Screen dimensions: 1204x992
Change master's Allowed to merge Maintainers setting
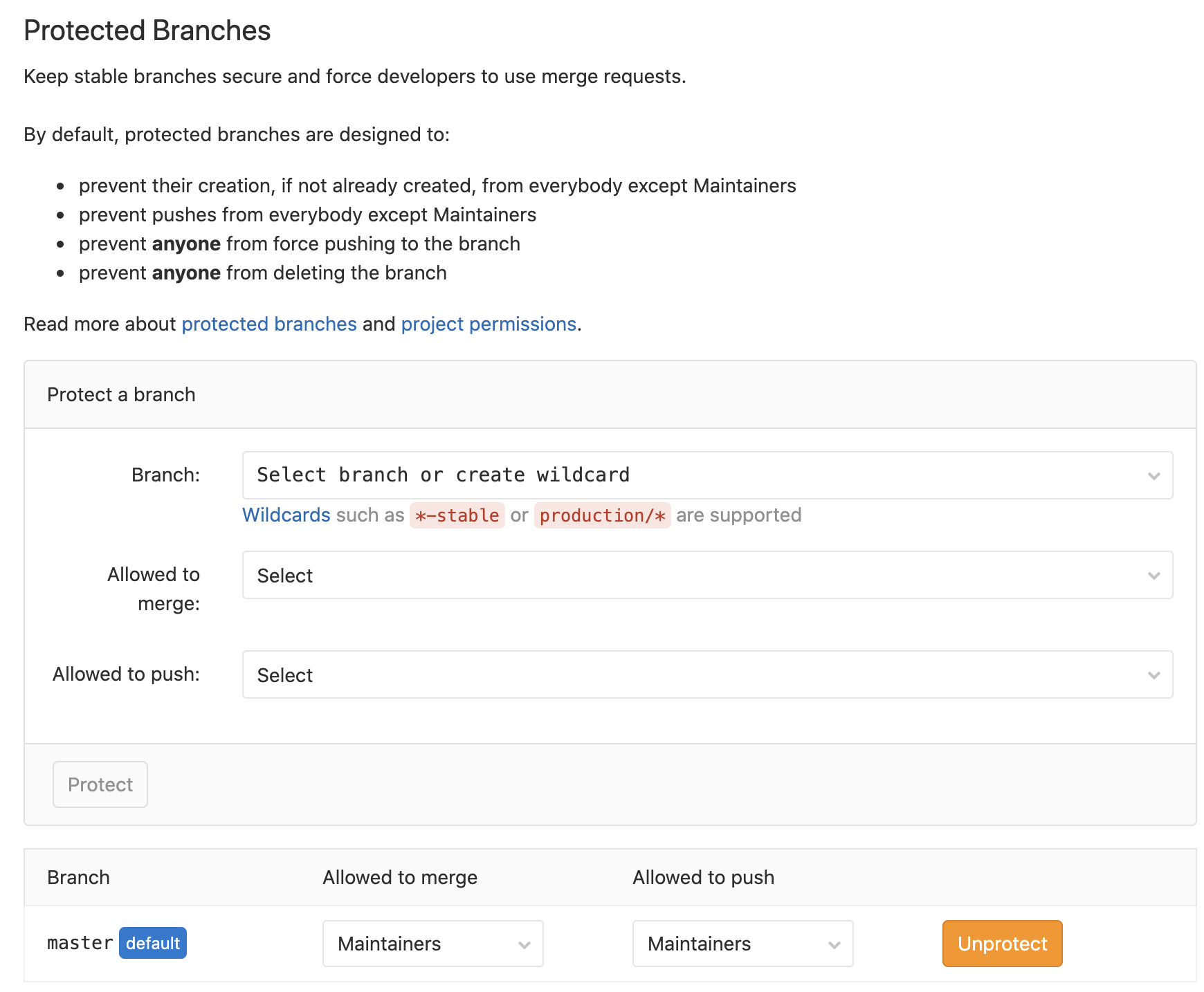click(x=432, y=944)
